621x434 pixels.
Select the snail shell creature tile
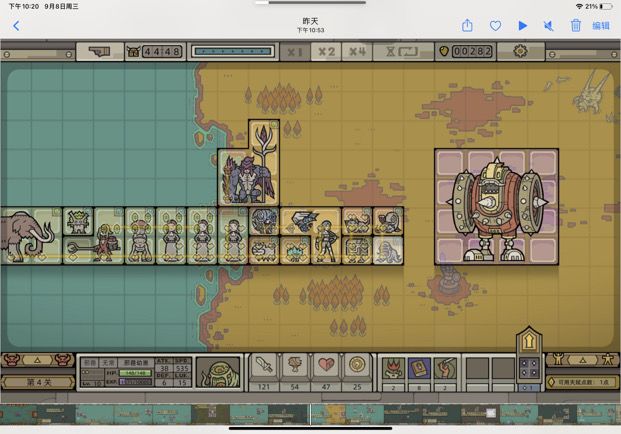tap(389, 223)
